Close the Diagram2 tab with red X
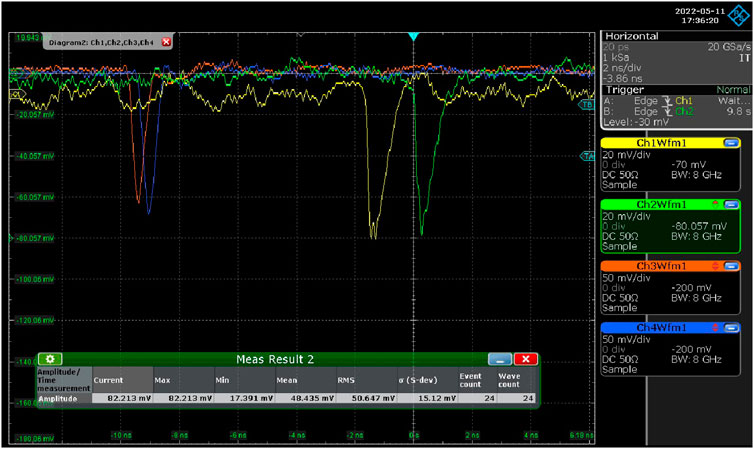Viewport: 754px width, 449px height. (x=166, y=42)
